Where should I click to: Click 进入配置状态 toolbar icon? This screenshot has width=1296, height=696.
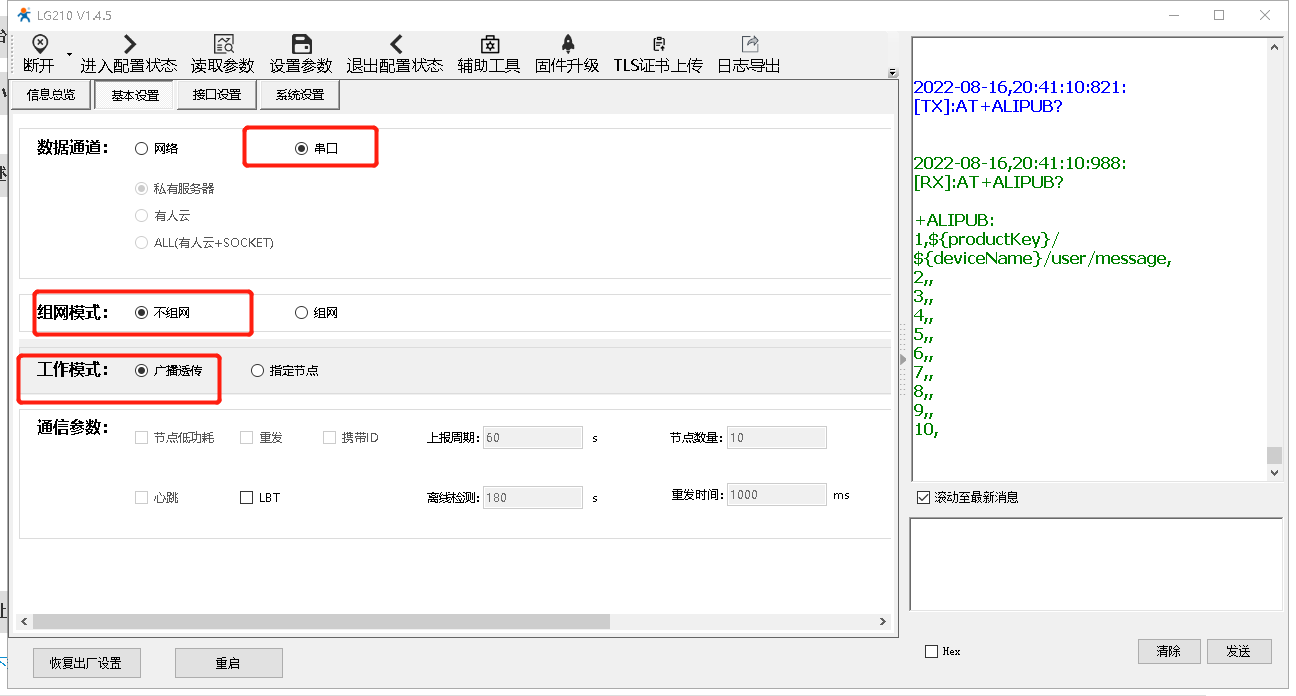(x=128, y=44)
